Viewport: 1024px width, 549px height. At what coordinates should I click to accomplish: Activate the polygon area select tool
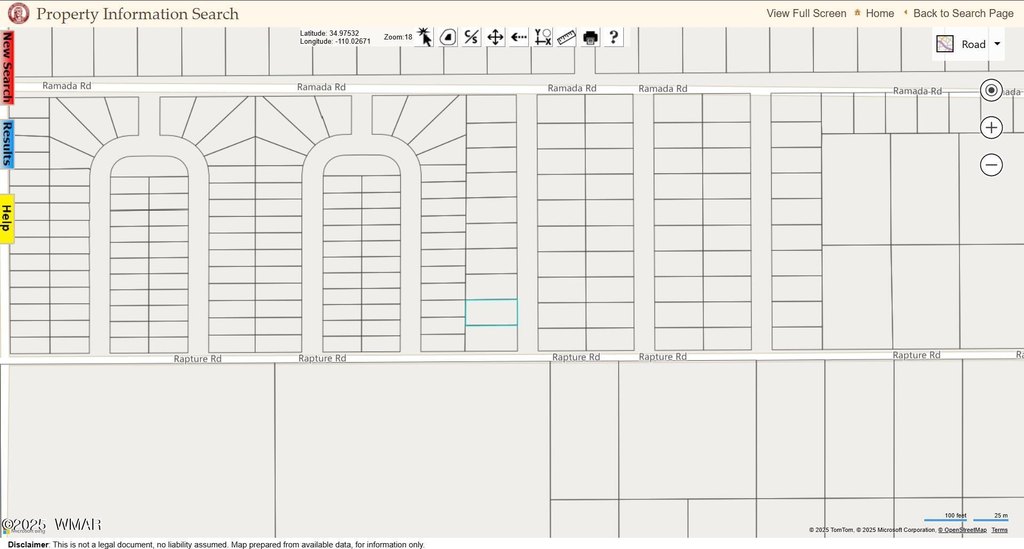pyautogui.click(x=448, y=37)
